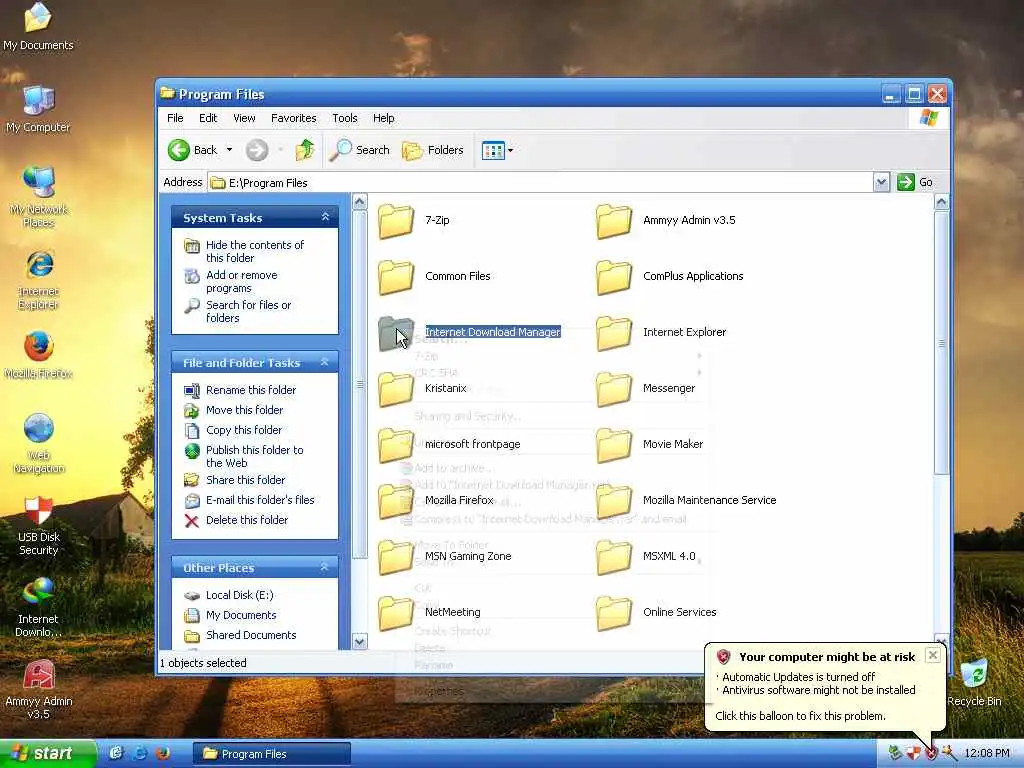
Task: Click Publish this folder to the Web
Action: pyautogui.click(x=254, y=456)
